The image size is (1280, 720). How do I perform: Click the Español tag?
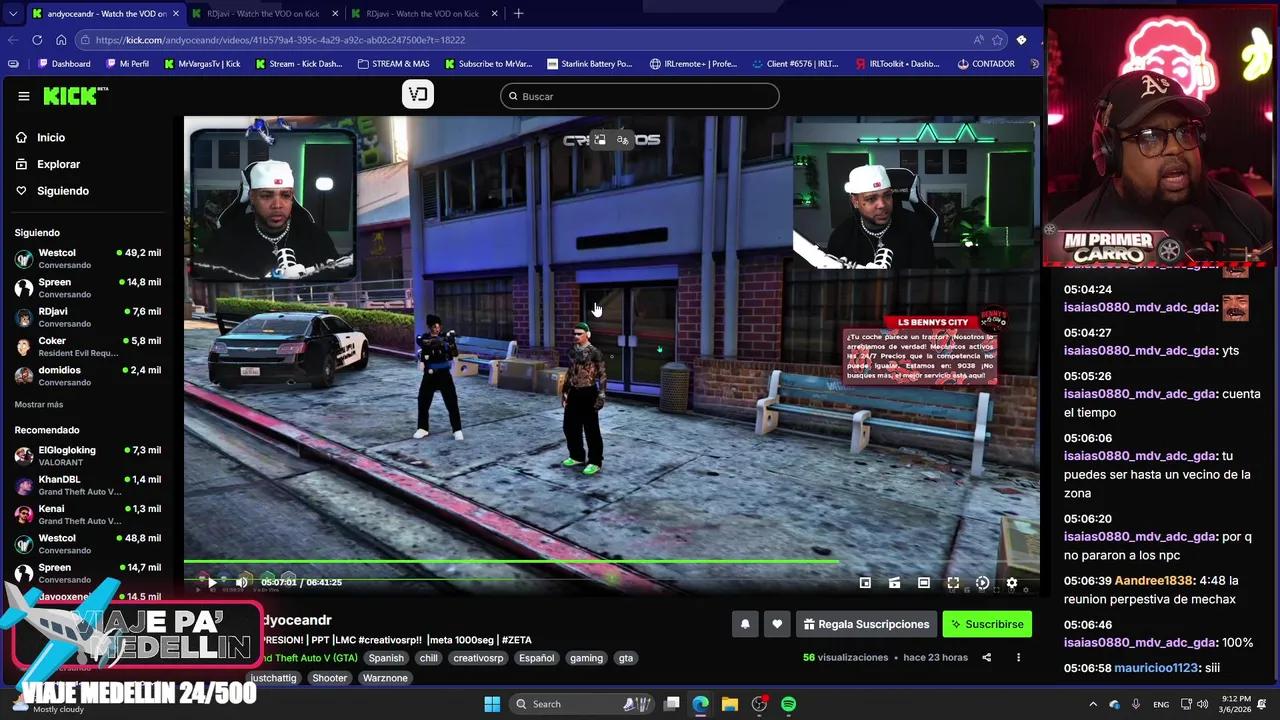click(536, 658)
